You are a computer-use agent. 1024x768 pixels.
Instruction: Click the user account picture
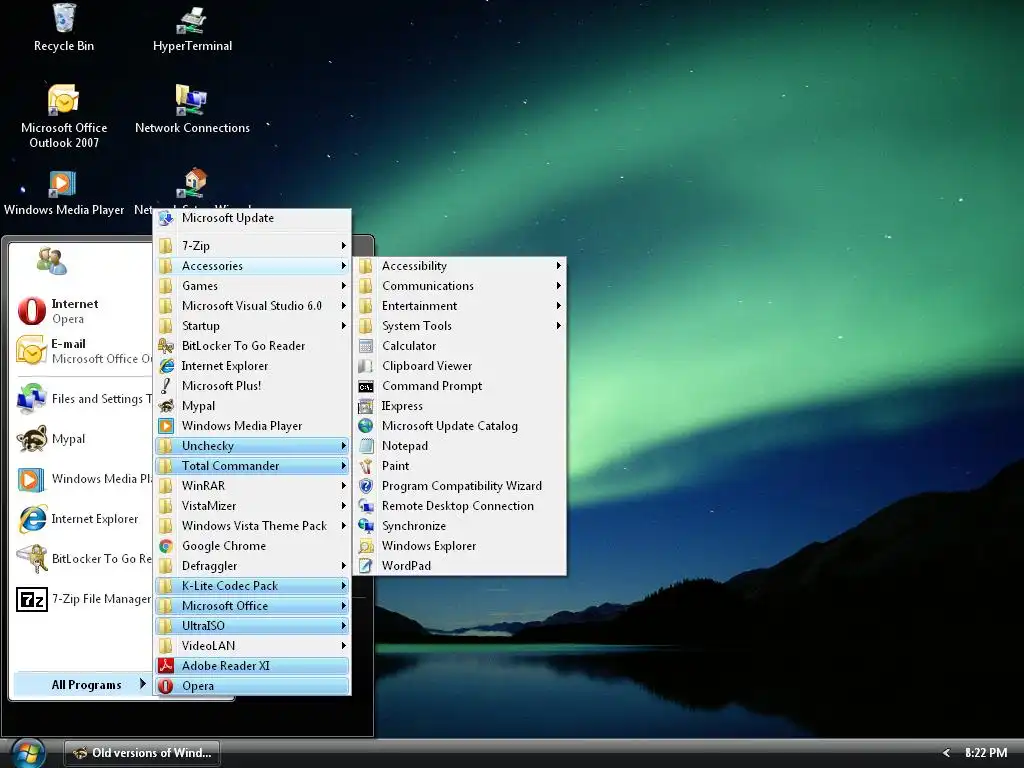click(52, 261)
